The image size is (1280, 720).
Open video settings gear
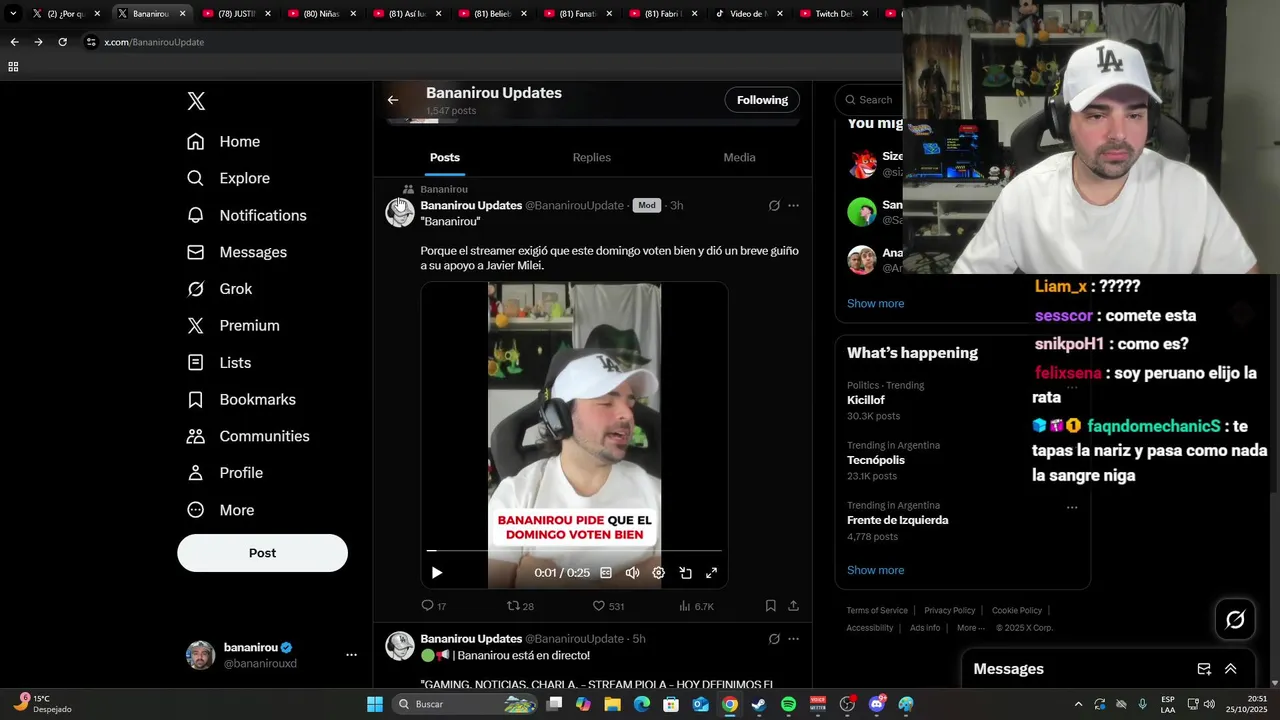coord(658,573)
